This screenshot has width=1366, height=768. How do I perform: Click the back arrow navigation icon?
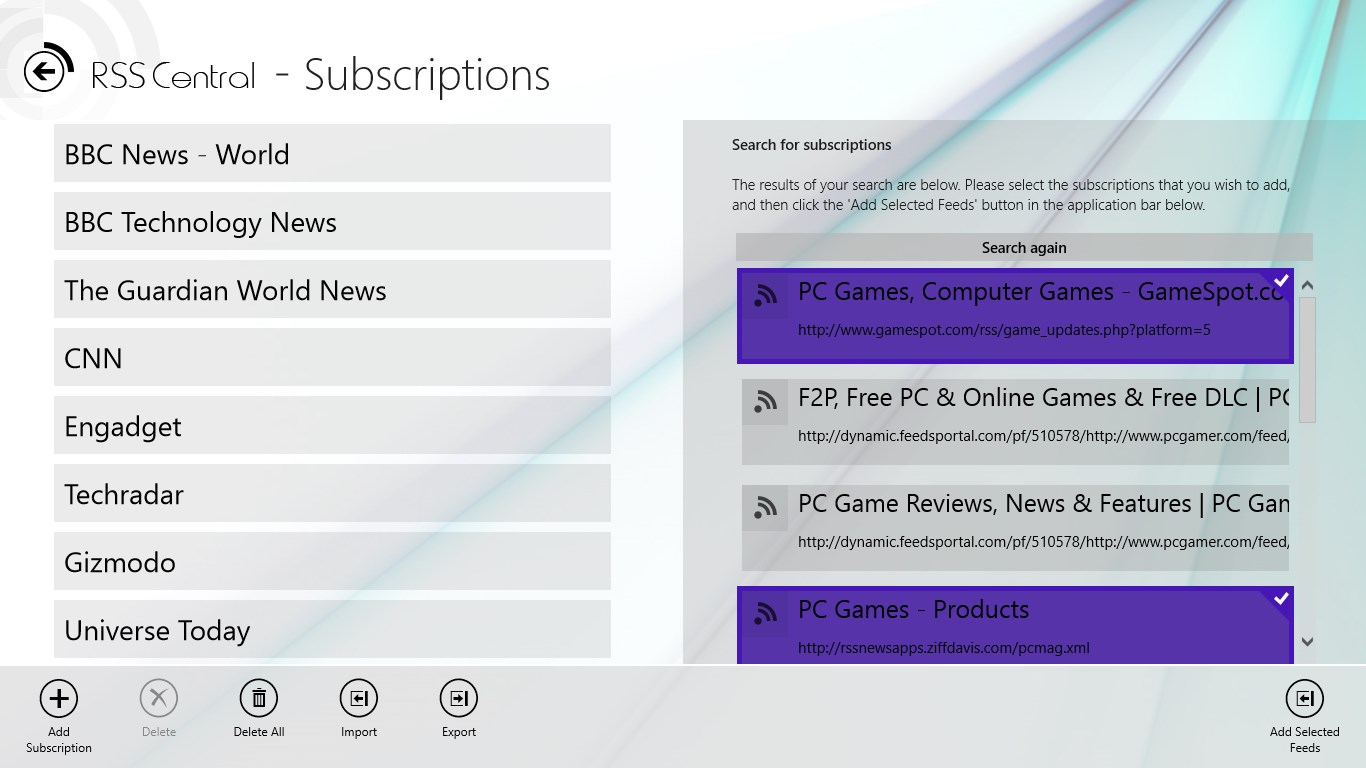pyautogui.click(x=44, y=70)
